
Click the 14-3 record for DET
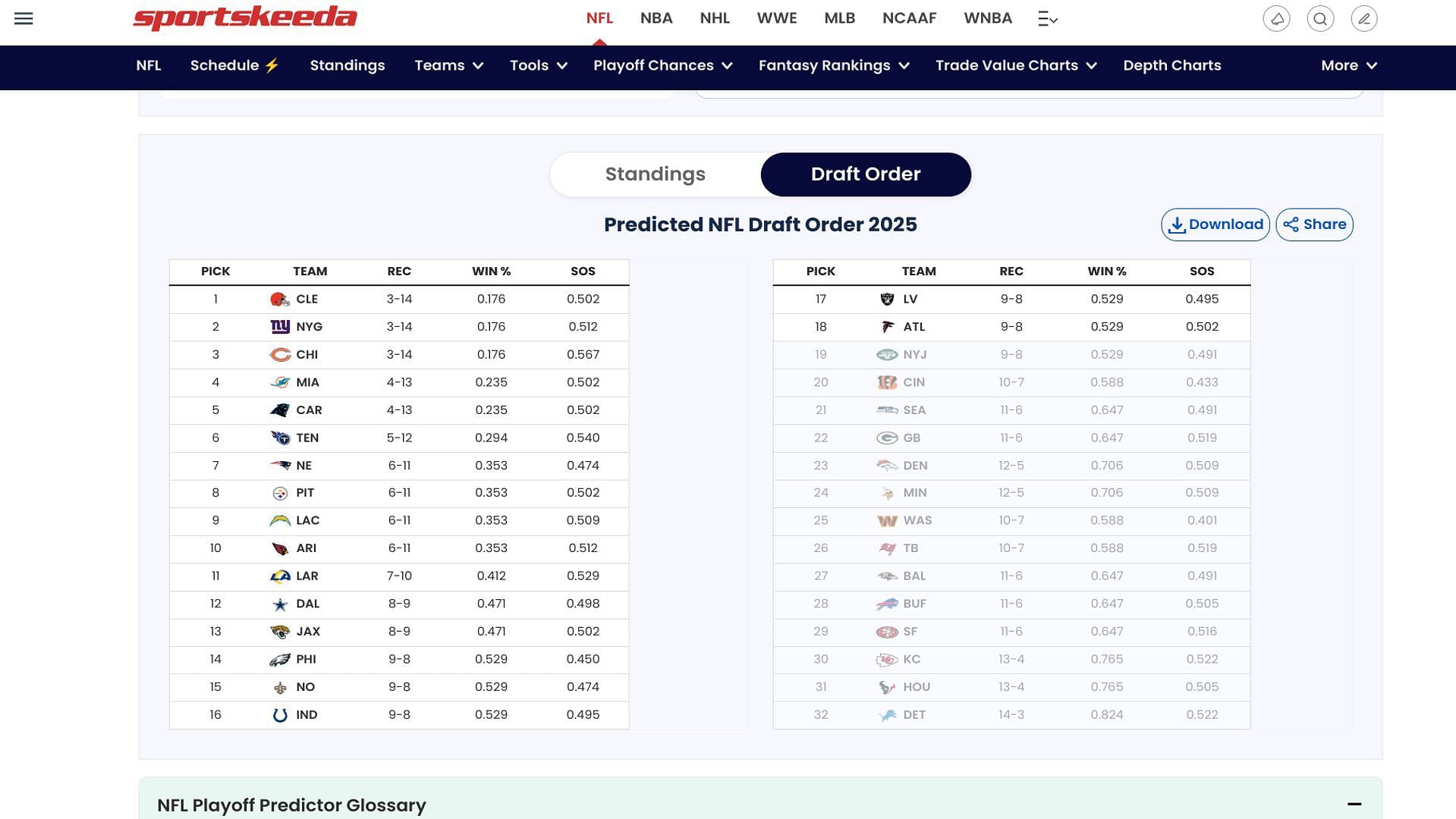(1011, 715)
